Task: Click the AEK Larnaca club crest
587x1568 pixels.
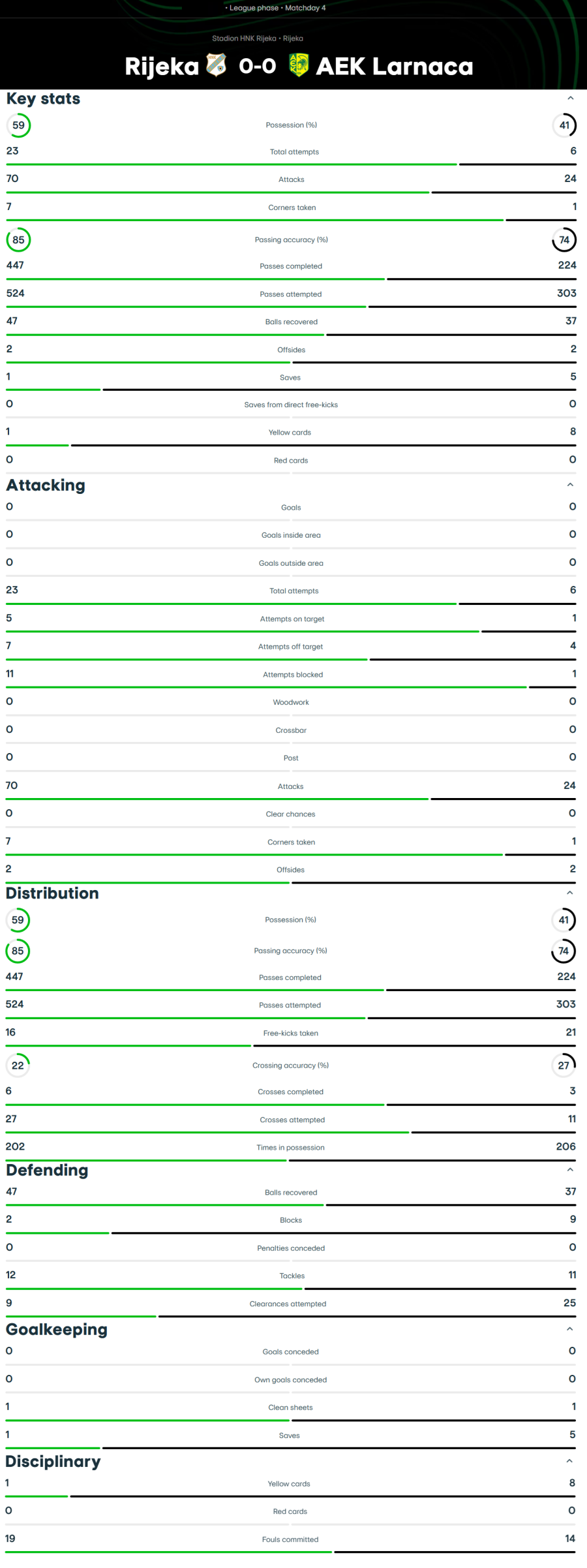Action: click(299, 65)
